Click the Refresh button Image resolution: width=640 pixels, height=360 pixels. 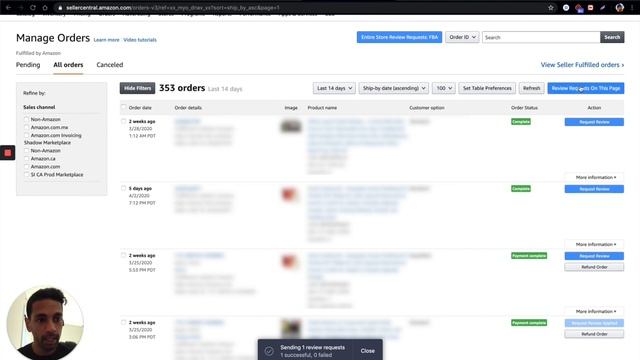click(x=531, y=88)
